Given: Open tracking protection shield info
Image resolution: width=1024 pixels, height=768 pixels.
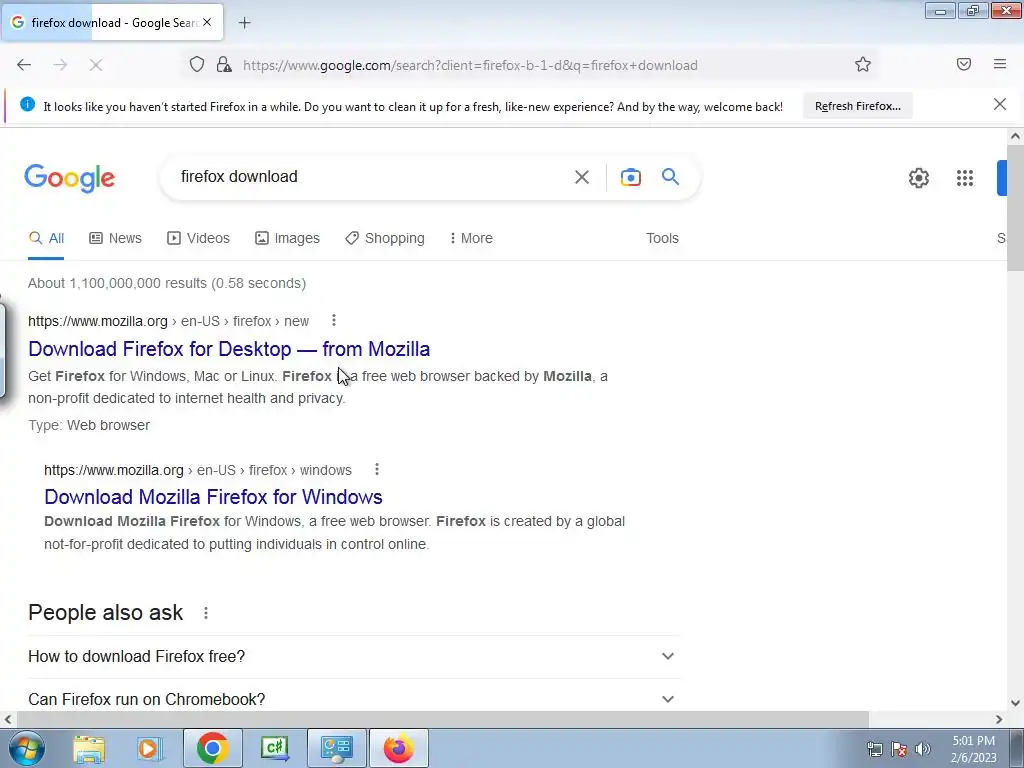Looking at the screenshot, I should 197,65.
